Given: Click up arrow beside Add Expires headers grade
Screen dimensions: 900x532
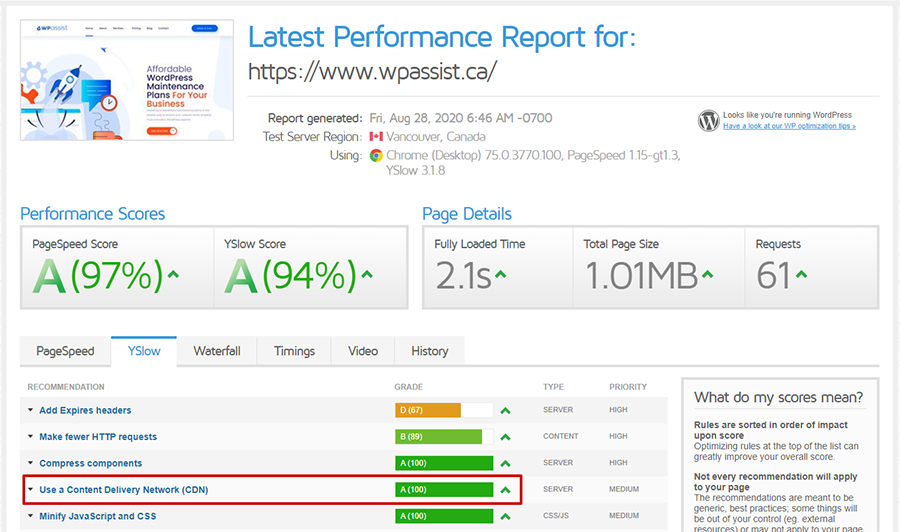Looking at the screenshot, I should 505,410.
